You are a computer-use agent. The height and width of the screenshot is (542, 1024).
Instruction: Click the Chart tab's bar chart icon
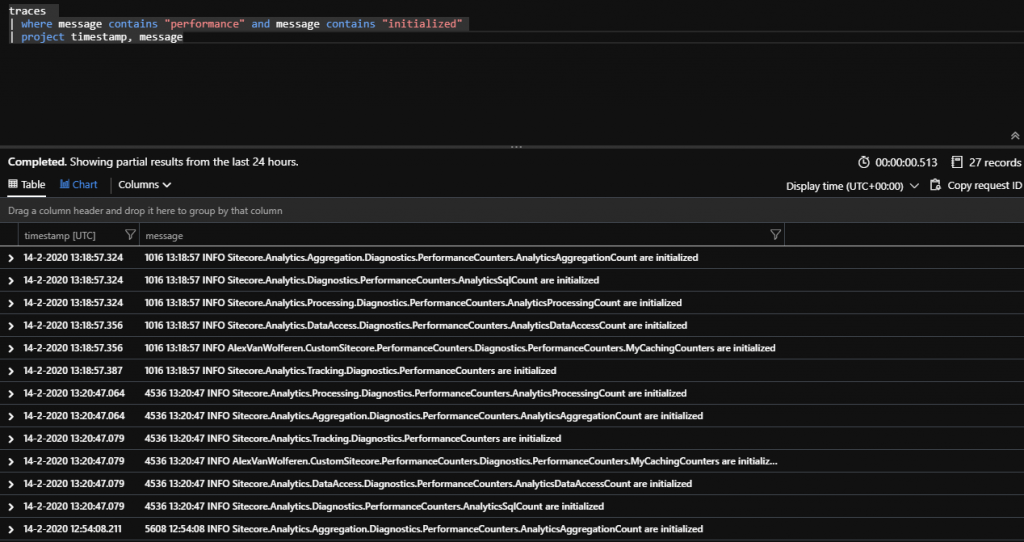point(65,185)
